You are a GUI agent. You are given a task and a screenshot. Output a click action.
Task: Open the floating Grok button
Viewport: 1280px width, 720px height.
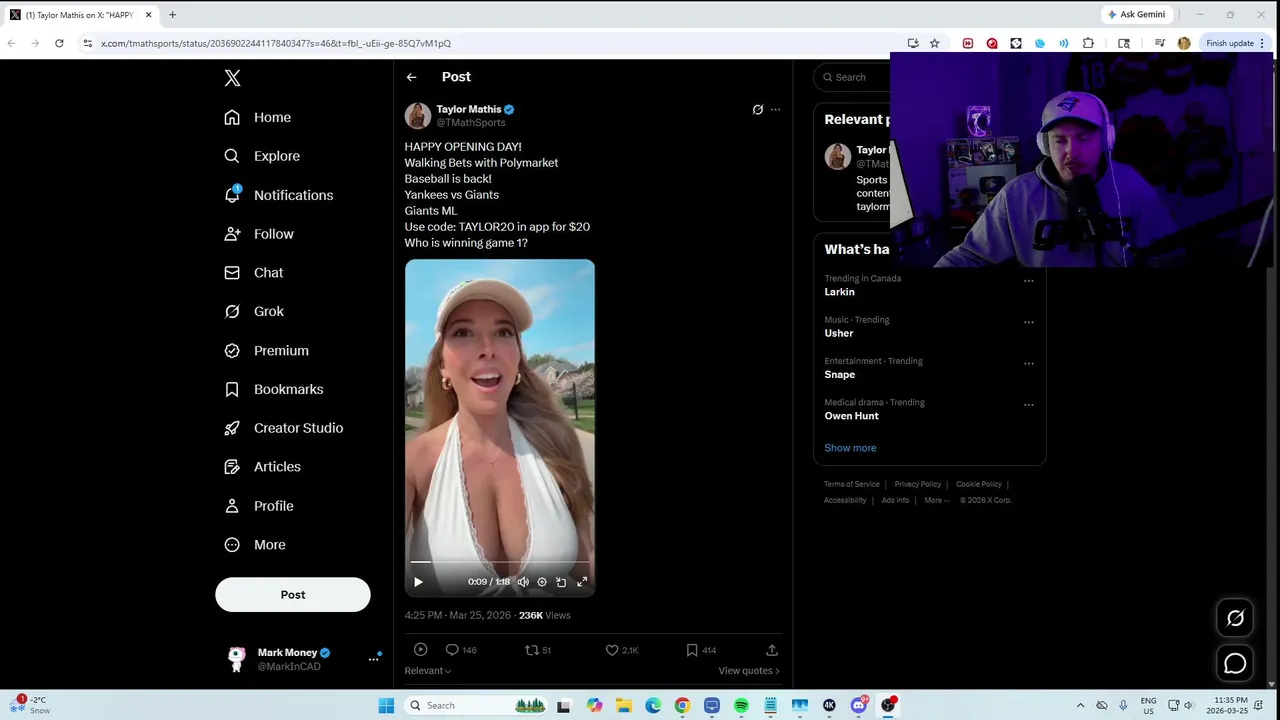point(1235,618)
